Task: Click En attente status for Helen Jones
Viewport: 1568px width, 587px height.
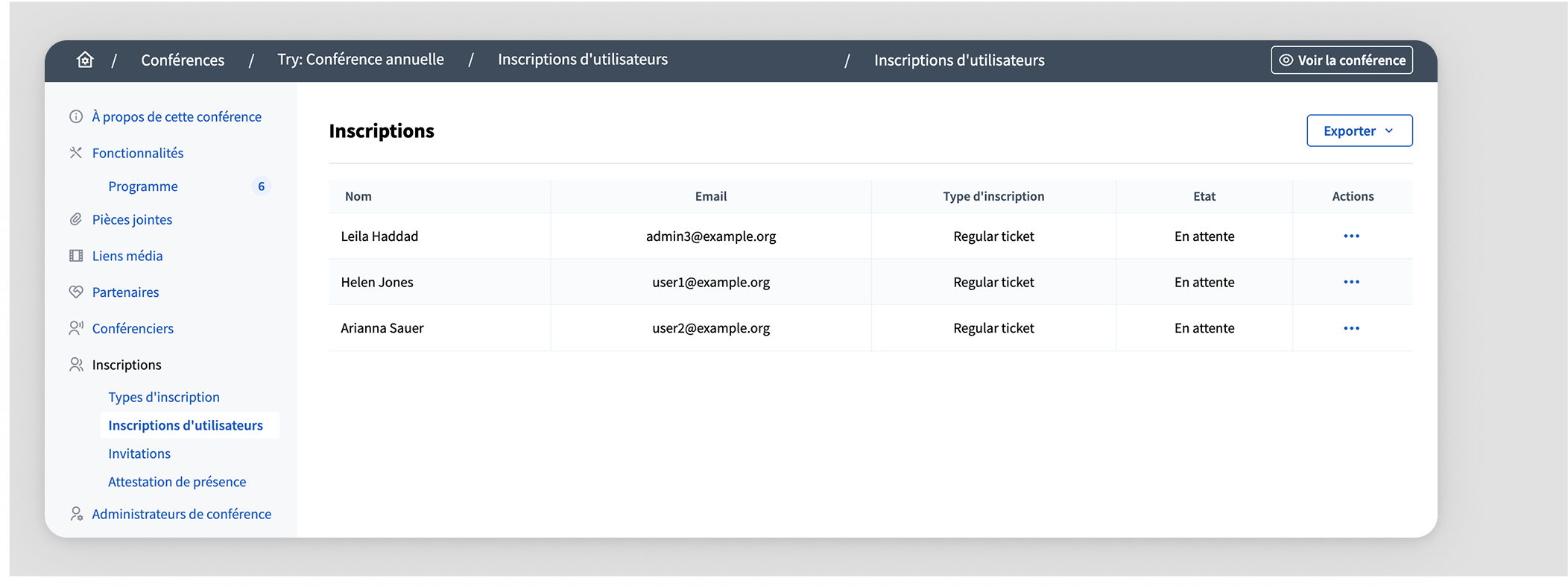Action: (x=1204, y=282)
